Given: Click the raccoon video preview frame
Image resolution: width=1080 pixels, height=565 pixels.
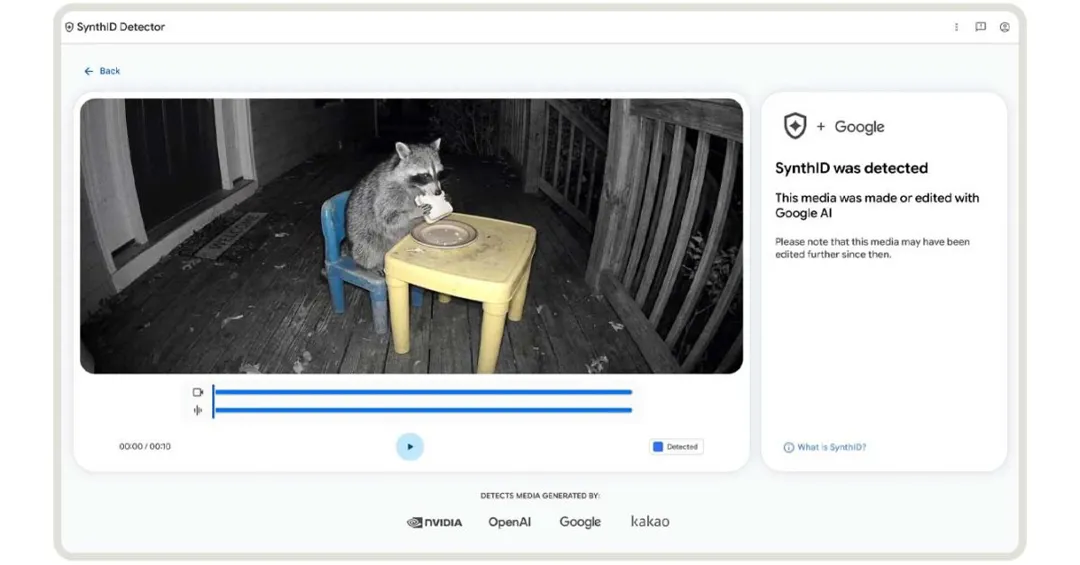Looking at the screenshot, I should [411, 236].
